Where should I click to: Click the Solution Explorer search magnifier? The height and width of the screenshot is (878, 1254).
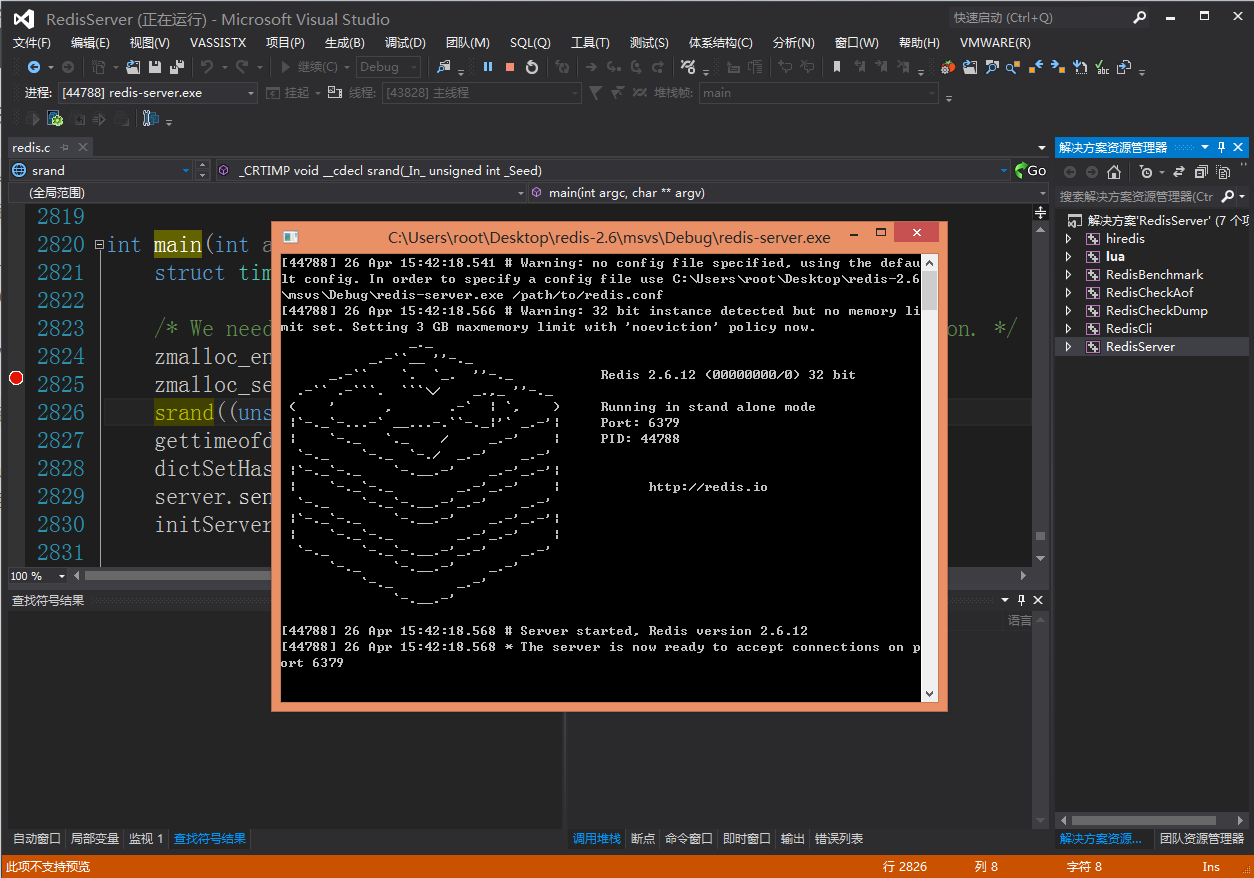point(1228,196)
